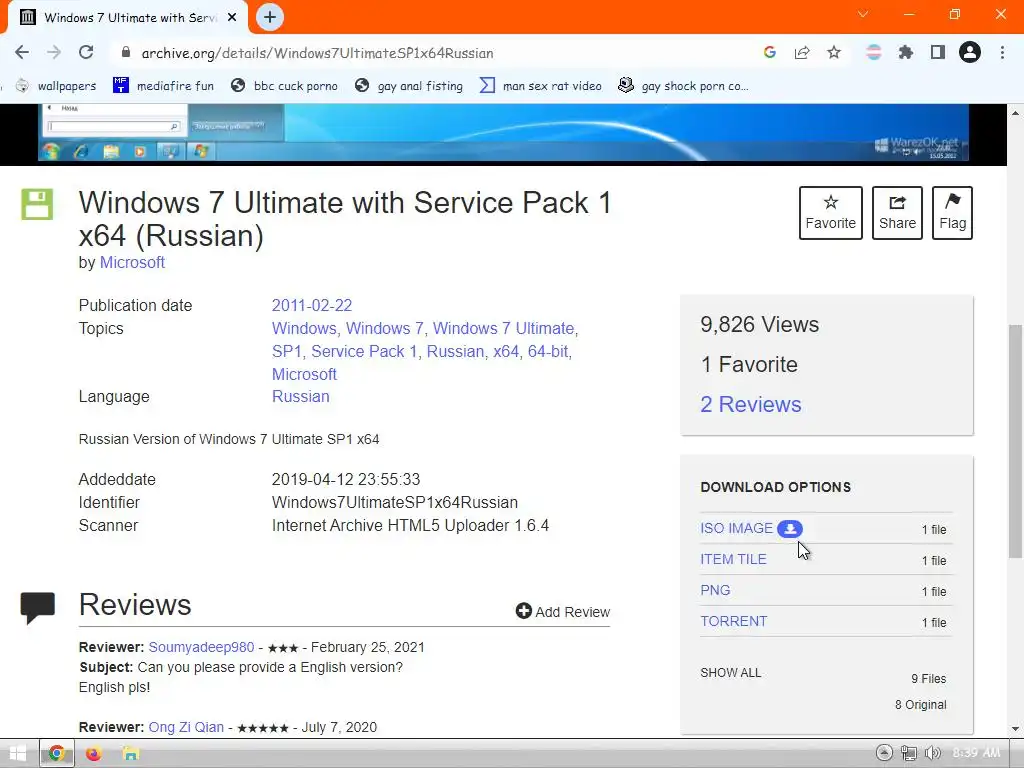Image resolution: width=1024 pixels, height=768 pixels.
Task: Open the Windows Start button
Action: 18,754
